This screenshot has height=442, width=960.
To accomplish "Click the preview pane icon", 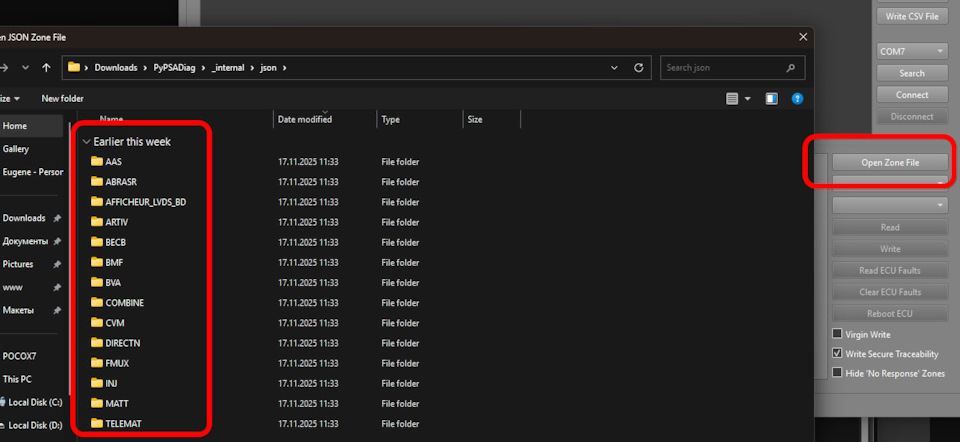I will pos(771,99).
